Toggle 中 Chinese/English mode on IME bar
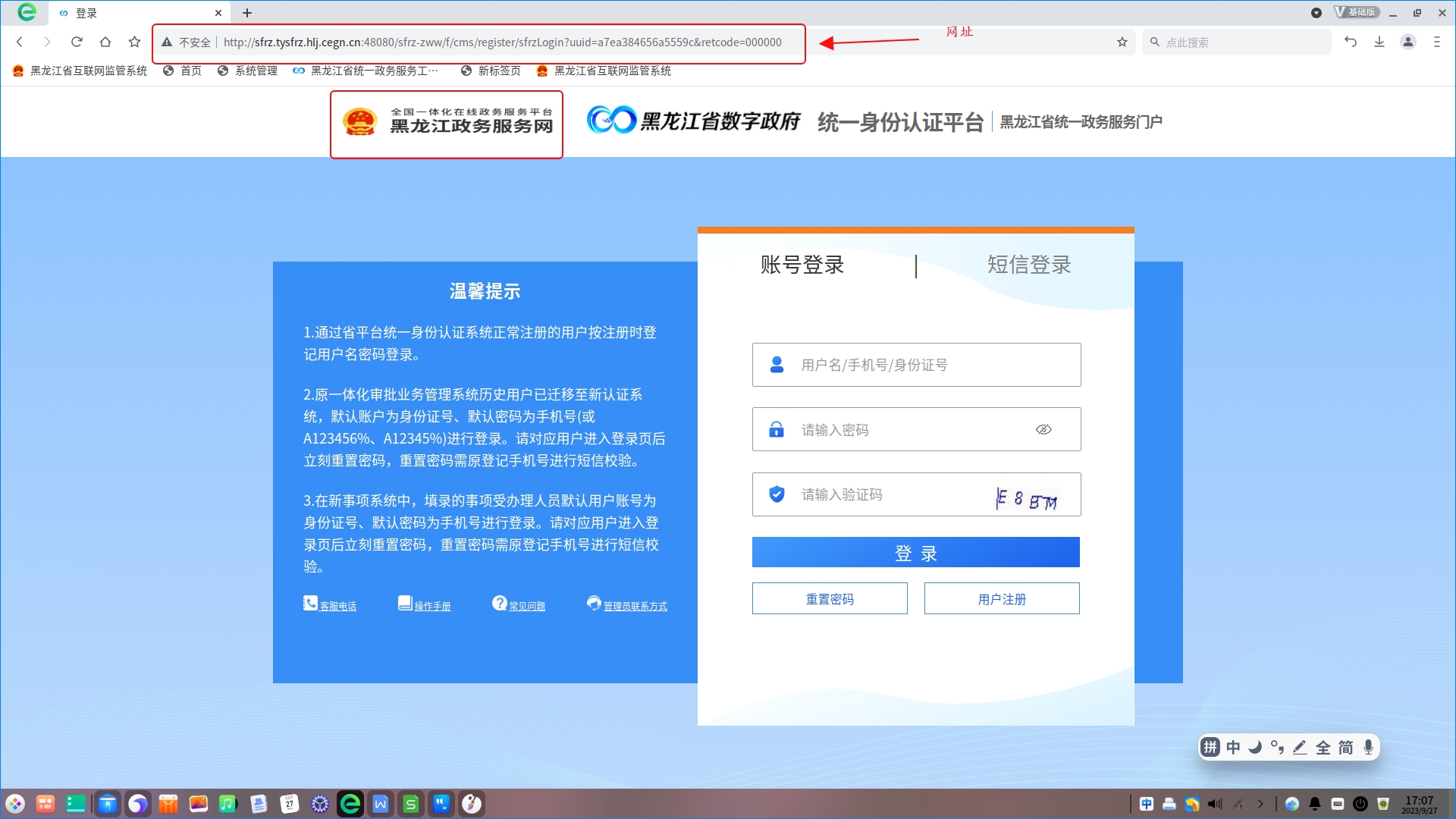The height and width of the screenshot is (819, 1456). pyautogui.click(x=1233, y=748)
